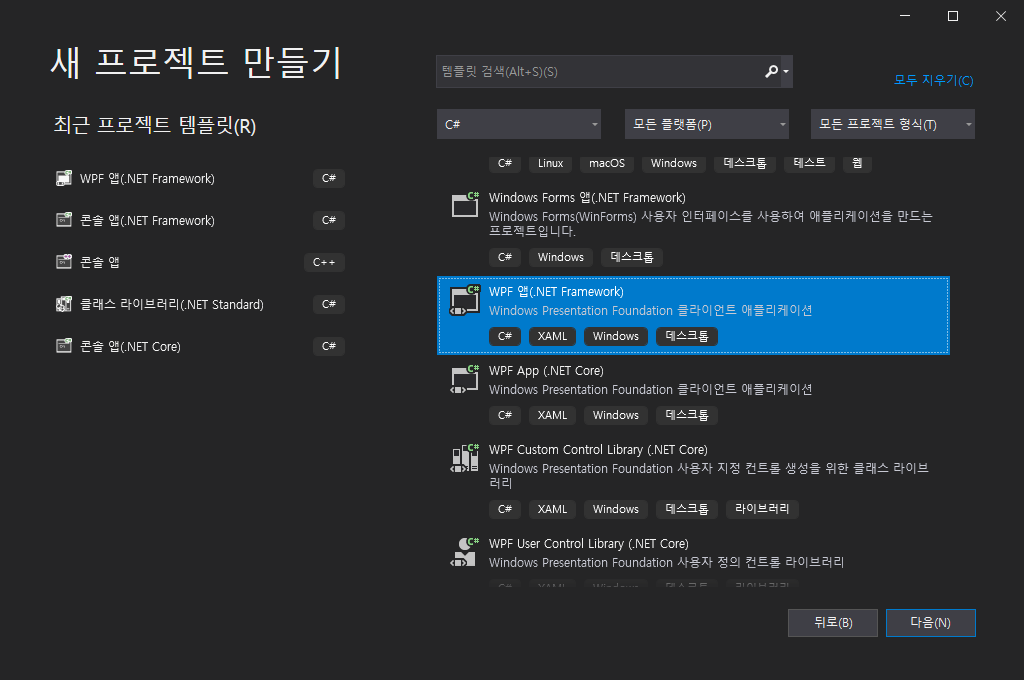
Task: Click XAML tag in selected WPF 앱 item
Action: tap(552, 336)
